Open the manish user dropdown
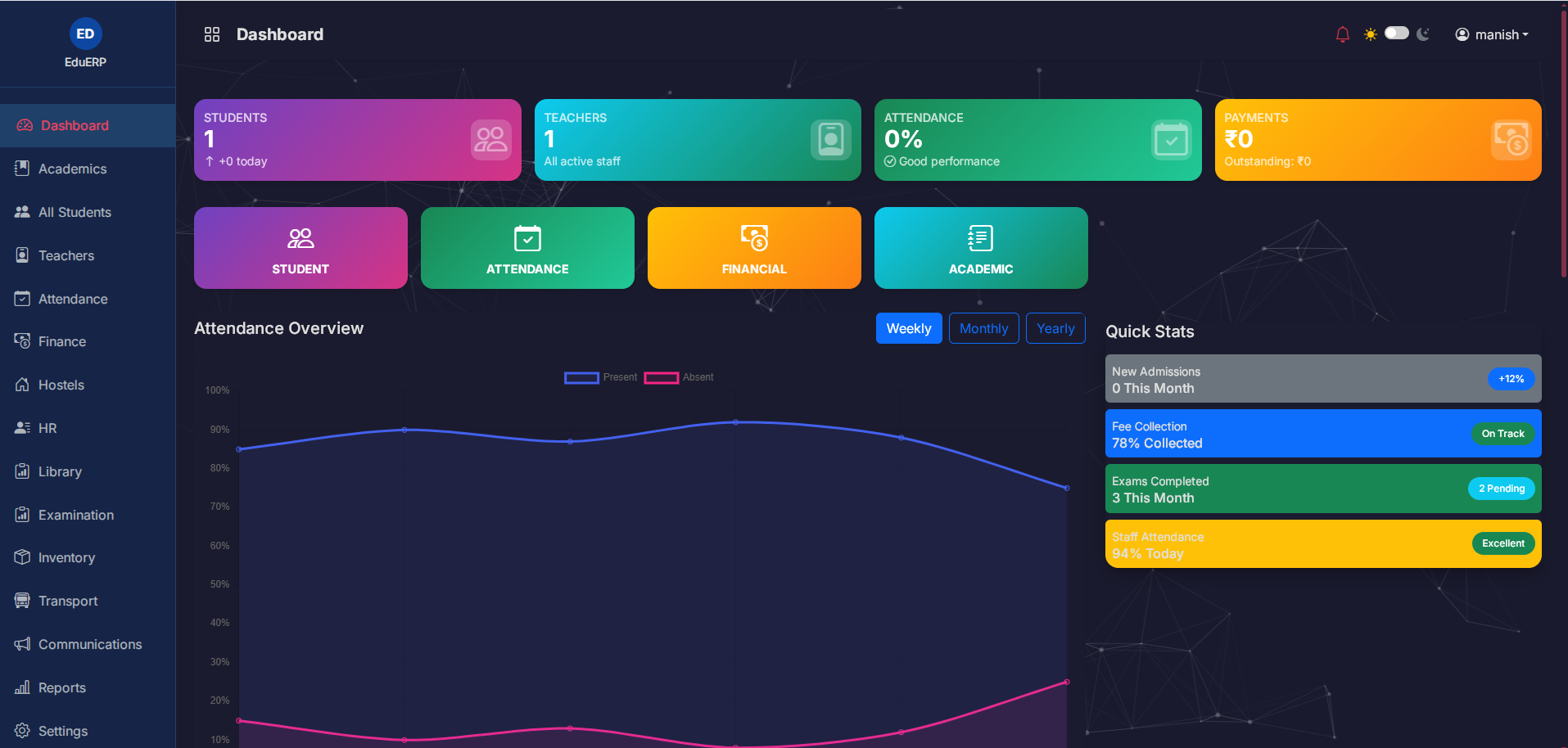Viewport: 1568px width, 748px height. pyautogui.click(x=1491, y=34)
